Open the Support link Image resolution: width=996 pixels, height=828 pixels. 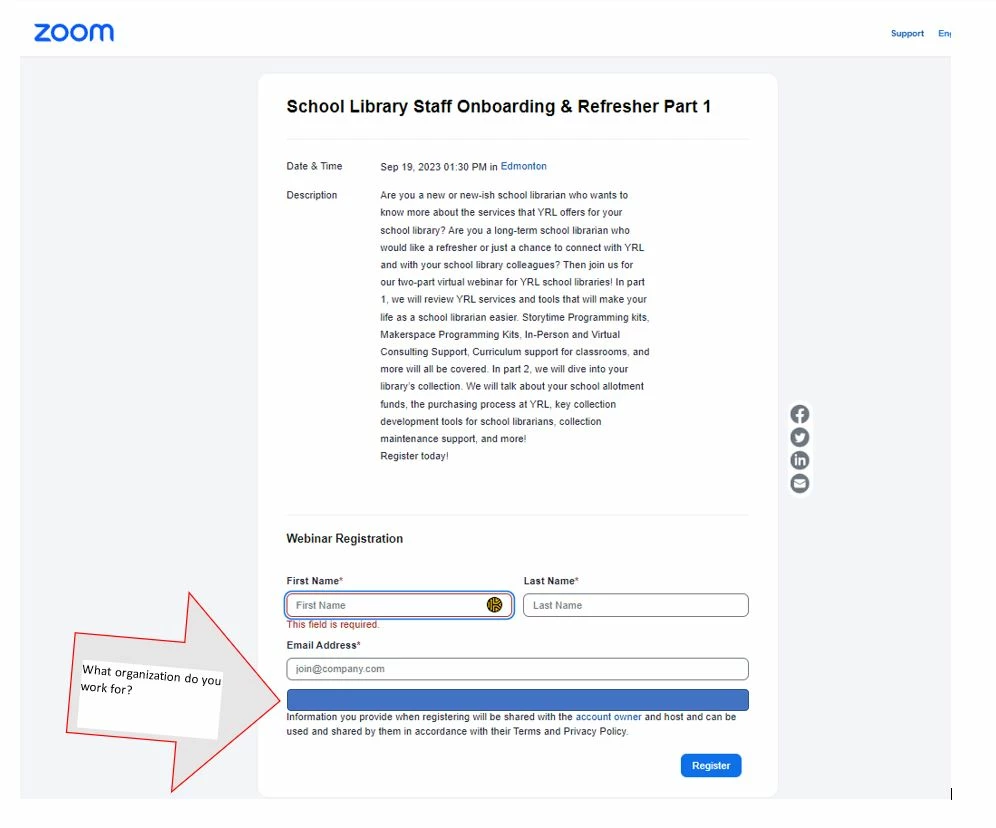coord(907,33)
